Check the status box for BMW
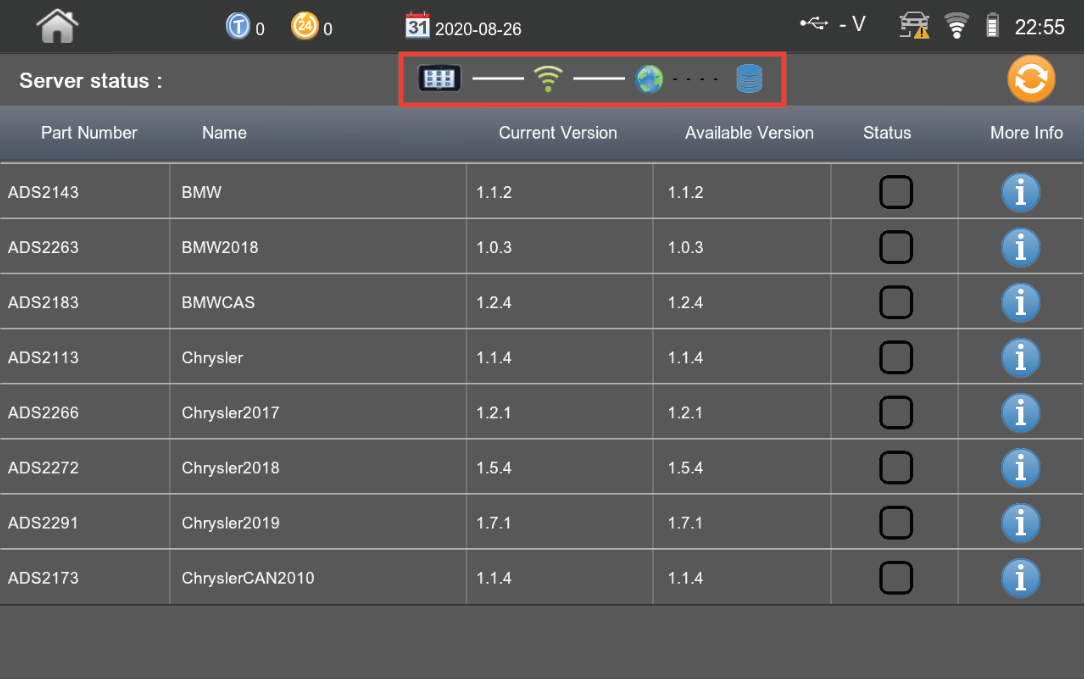Screen dimensions: 1085x679 896,192
